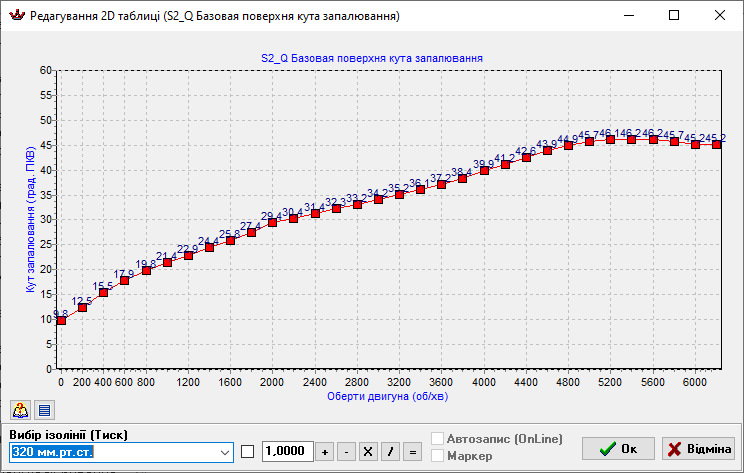Select the data point labeled 34.2
744x473 pixels.
[379, 199]
